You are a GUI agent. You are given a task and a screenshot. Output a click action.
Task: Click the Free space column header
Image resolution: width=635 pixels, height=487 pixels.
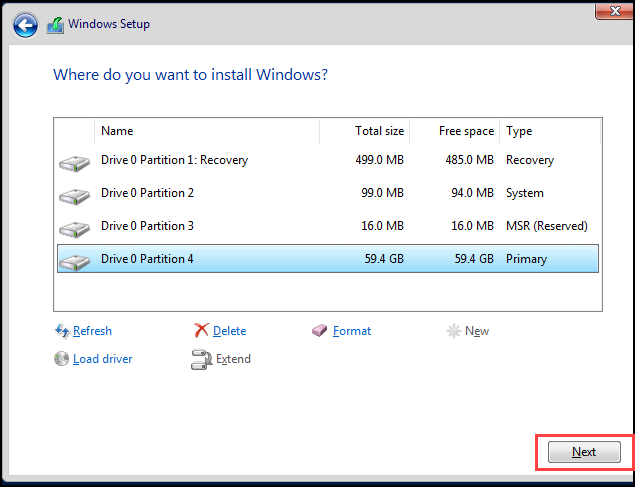click(454, 131)
